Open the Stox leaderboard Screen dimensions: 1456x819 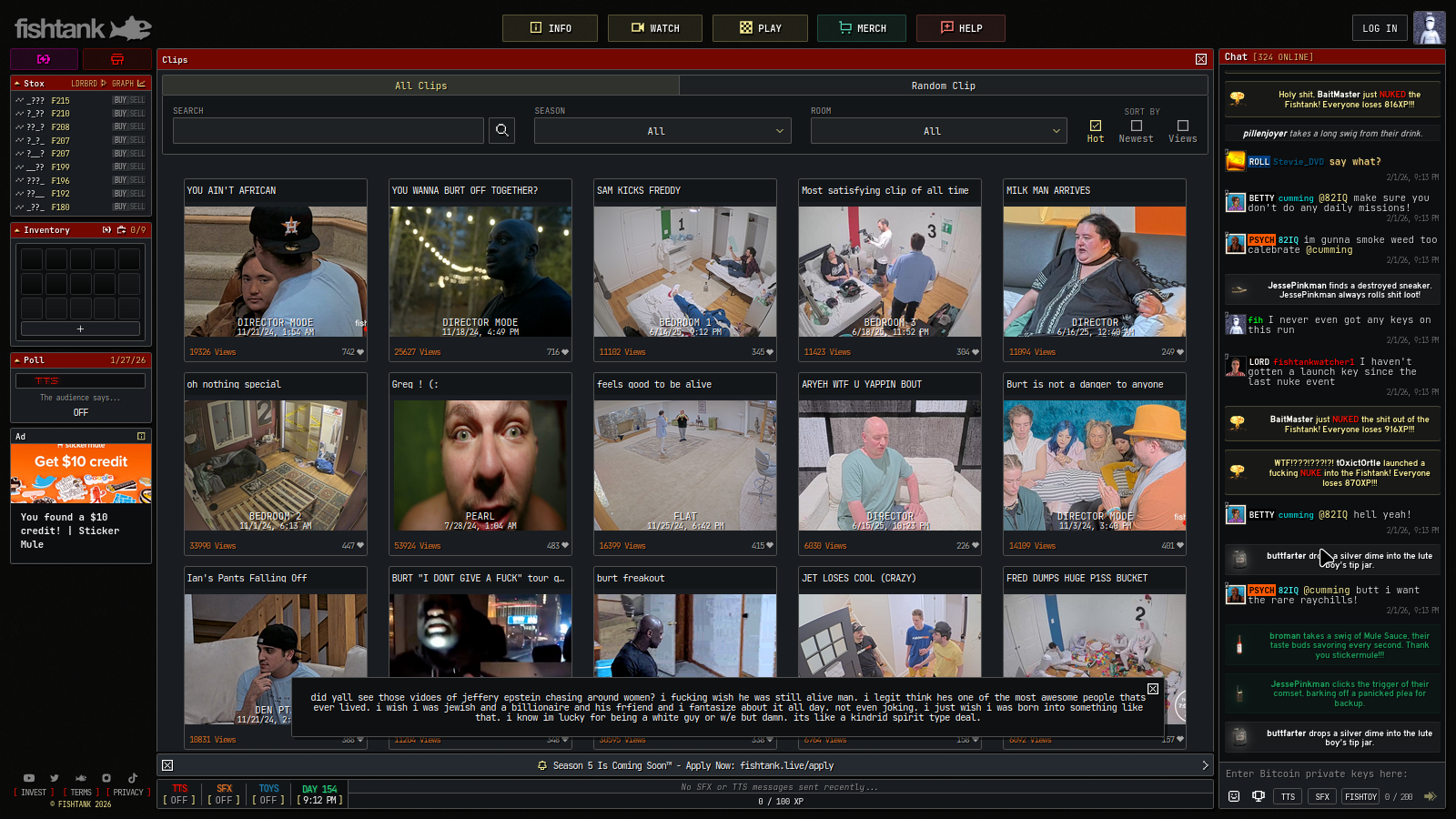[88, 83]
